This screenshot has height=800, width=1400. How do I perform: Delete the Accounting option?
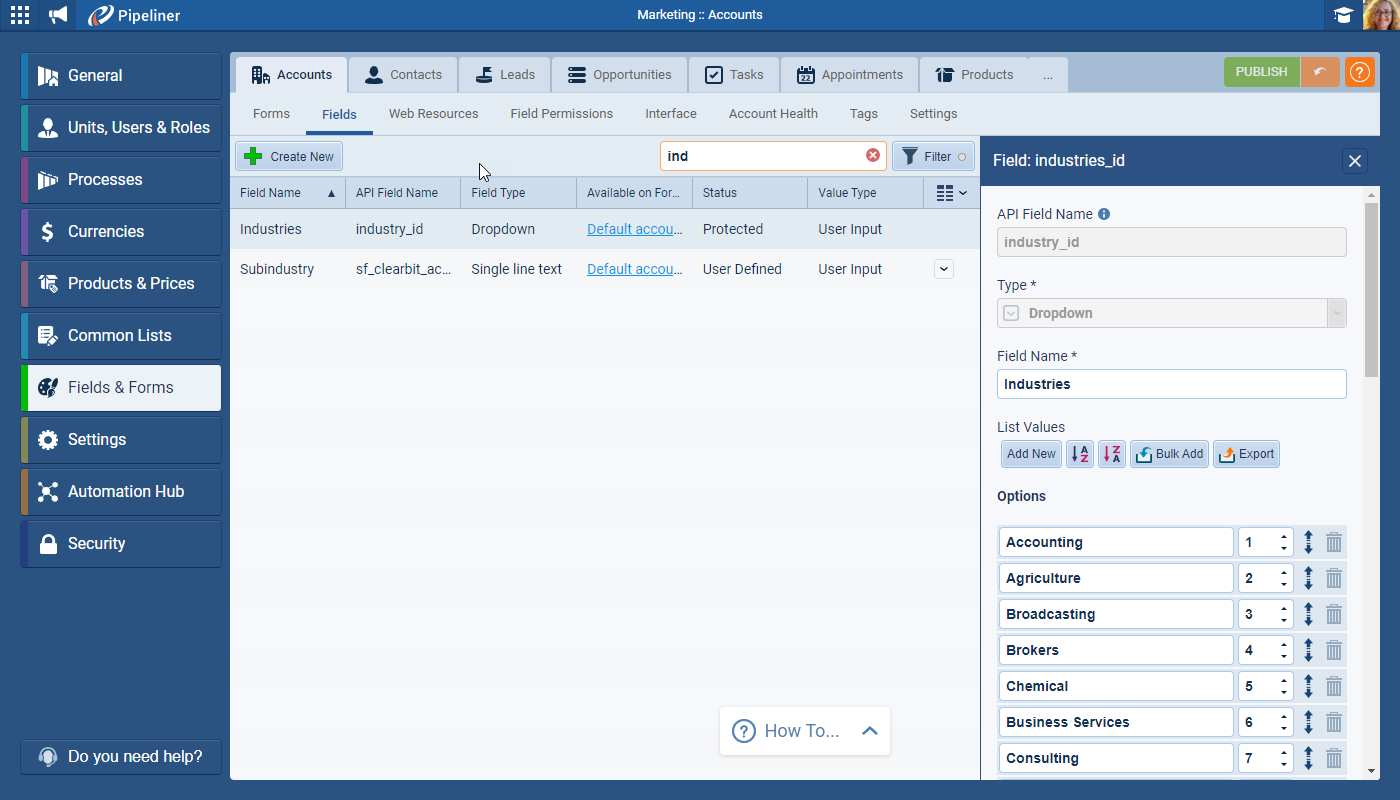tap(1334, 542)
